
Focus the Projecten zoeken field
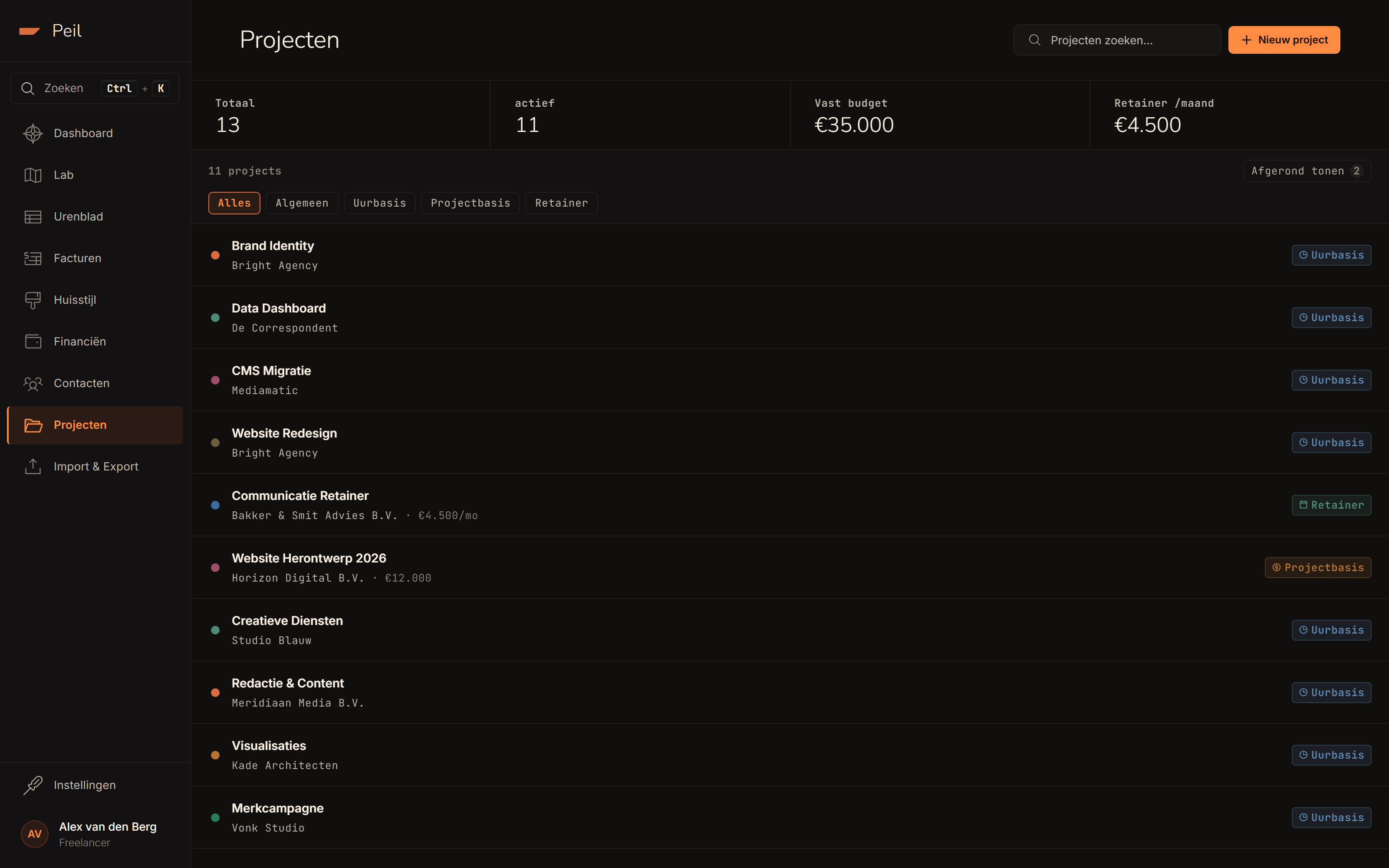[1117, 40]
